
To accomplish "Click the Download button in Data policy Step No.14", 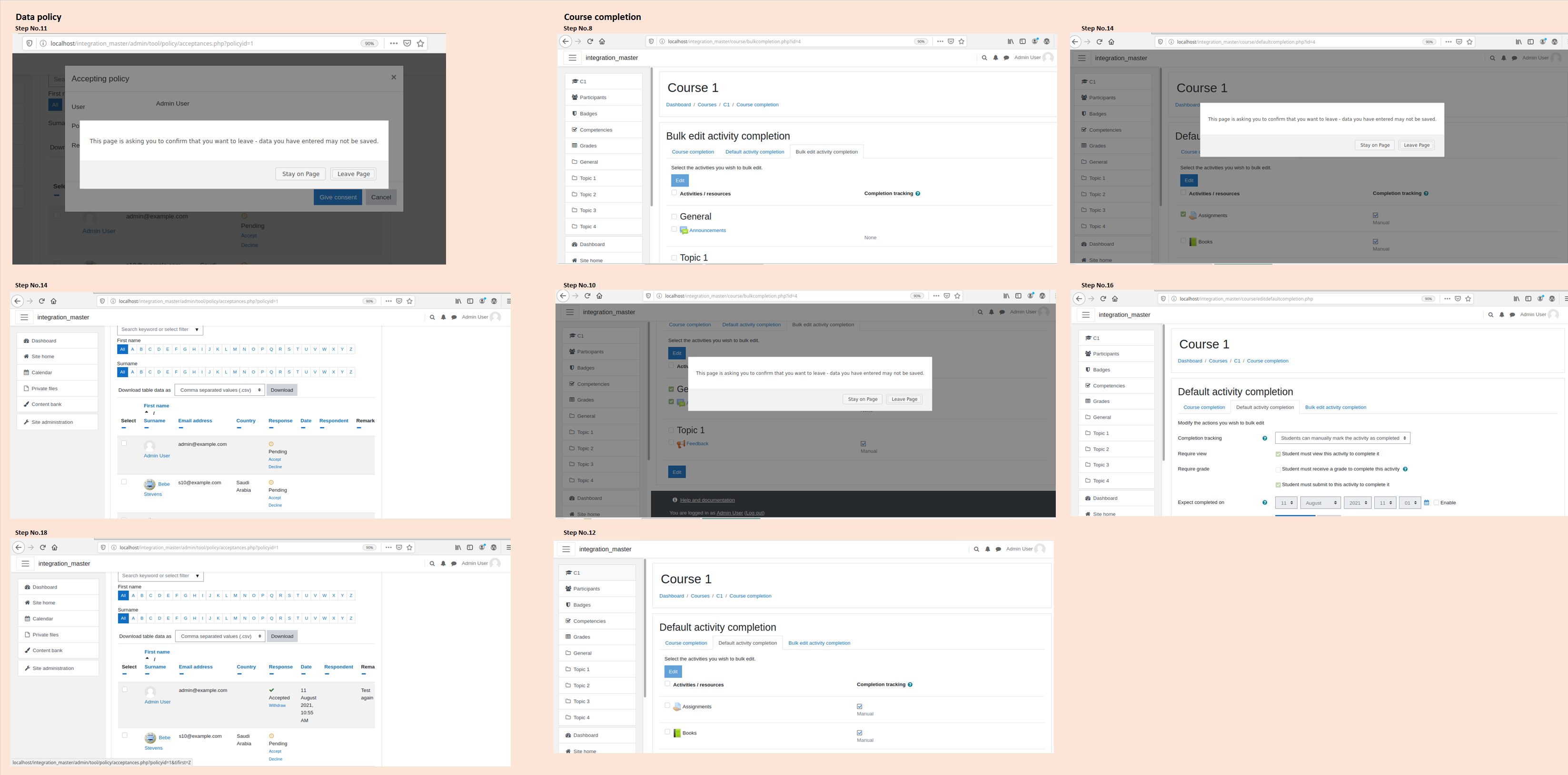I will point(282,390).
